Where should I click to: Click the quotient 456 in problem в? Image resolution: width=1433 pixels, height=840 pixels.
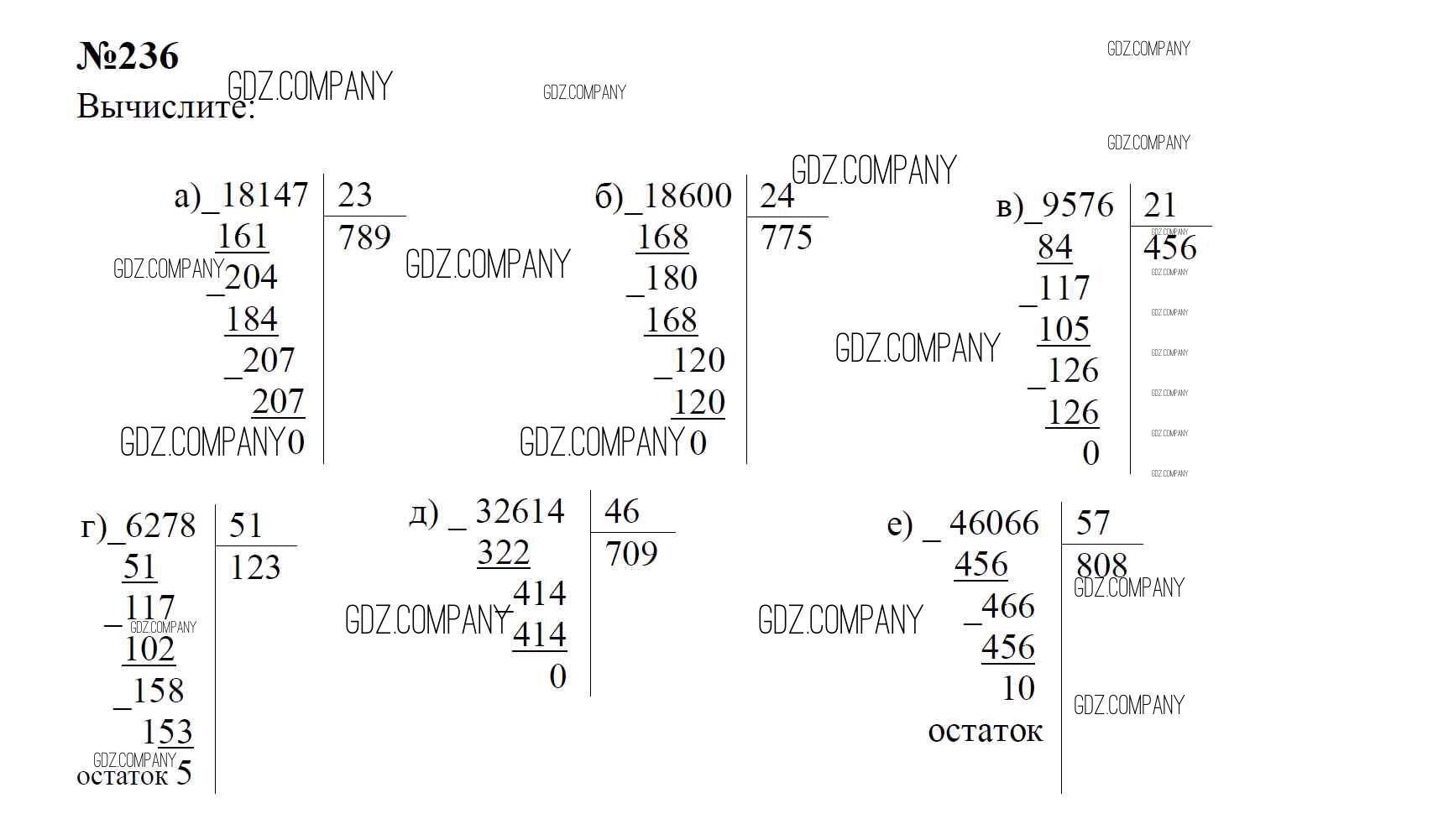pyautogui.click(x=1170, y=248)
